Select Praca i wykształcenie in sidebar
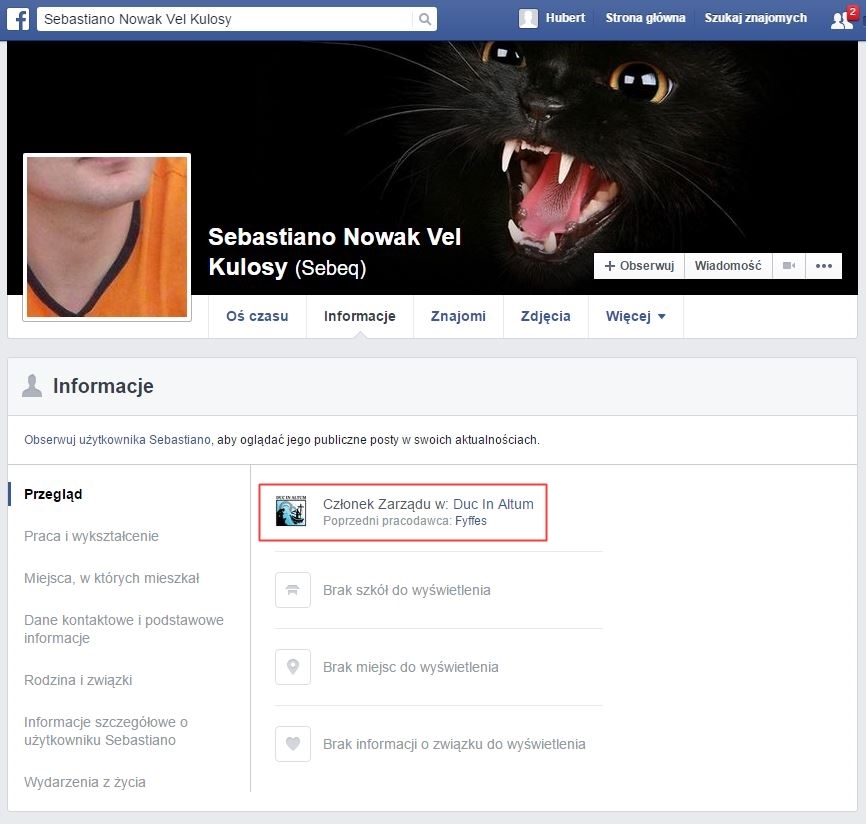 [x=91, y=536]
